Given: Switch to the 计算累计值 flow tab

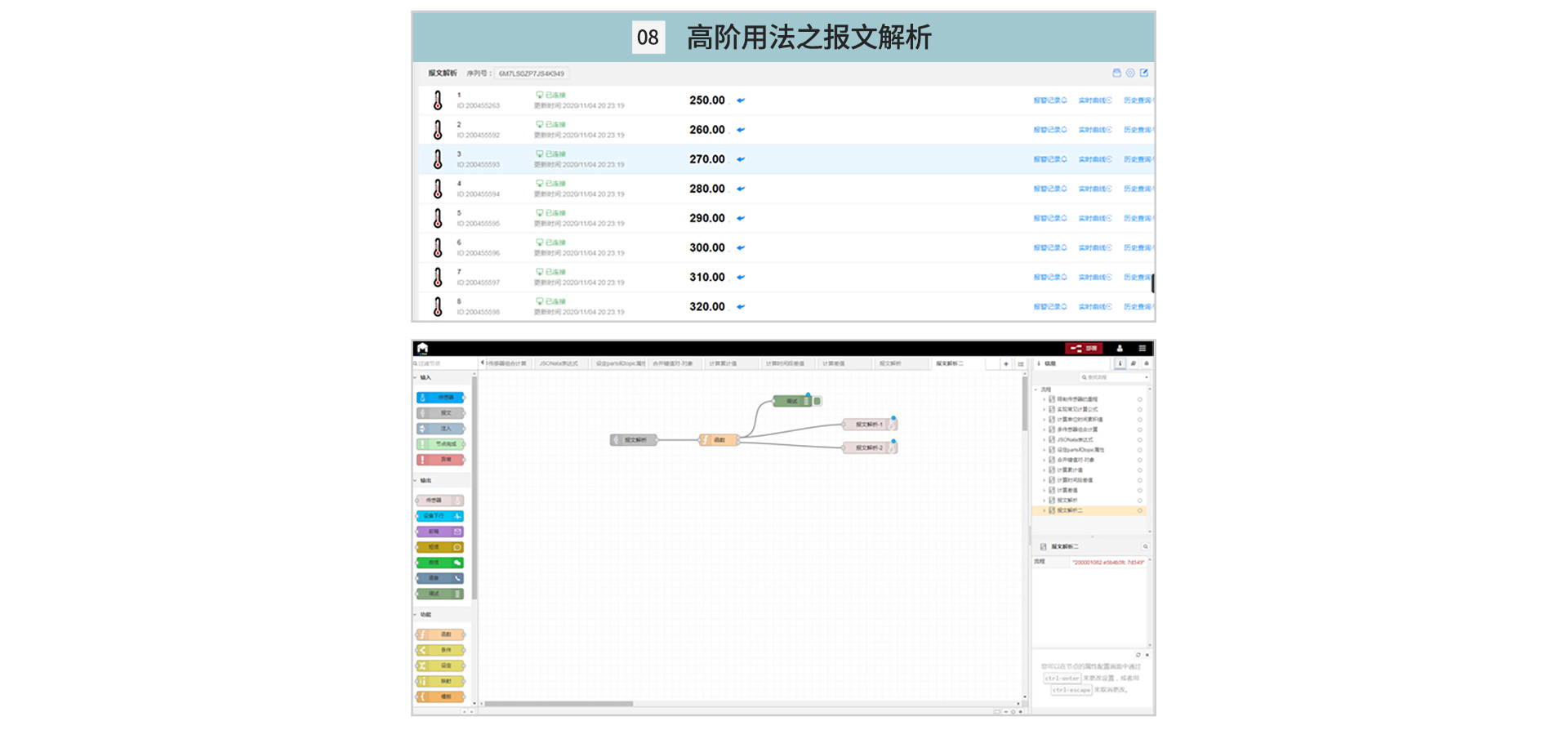Looking at the screenshot, I should 723,364.
